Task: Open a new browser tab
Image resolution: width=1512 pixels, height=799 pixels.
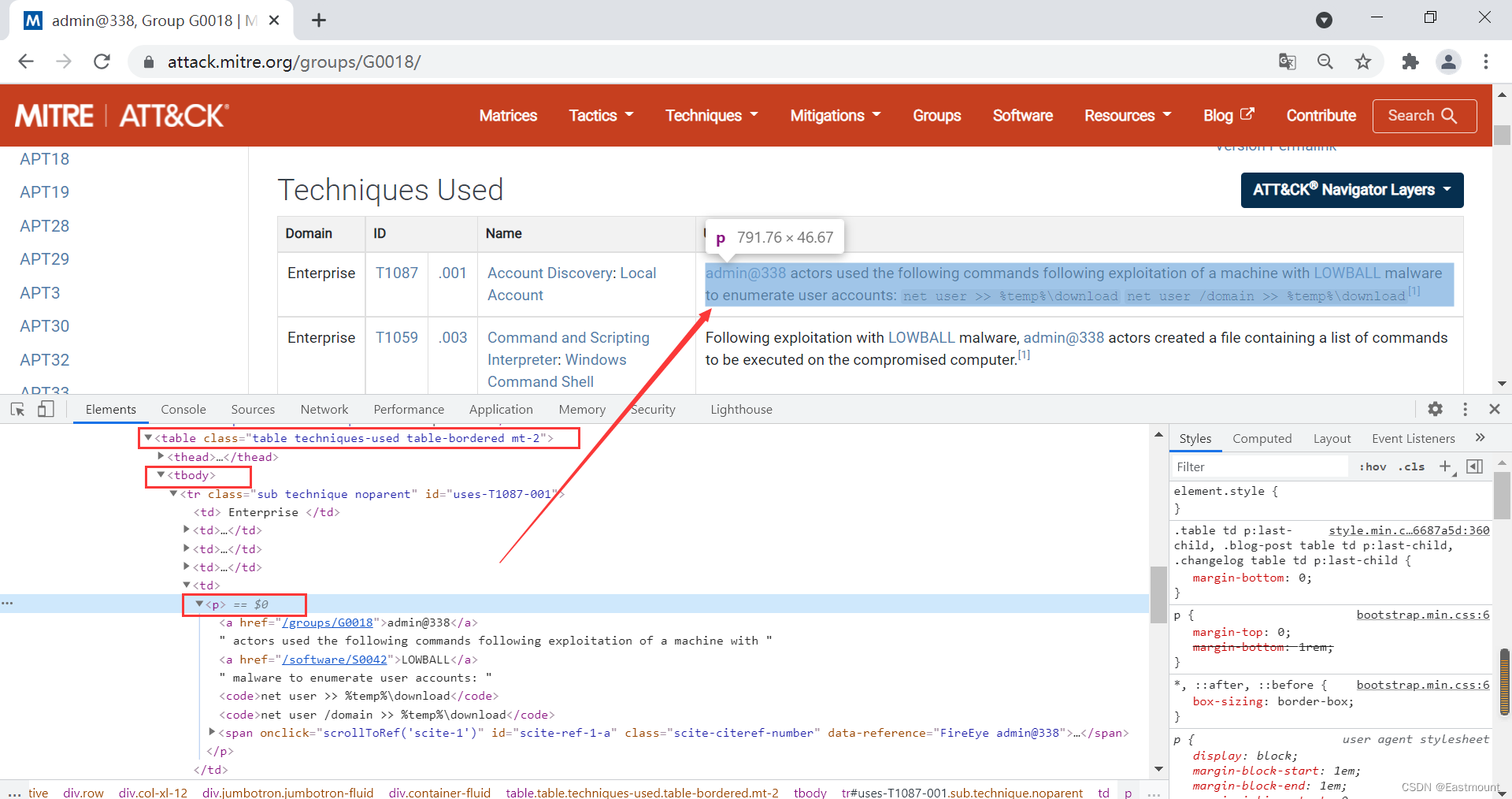Action: [x=319, y=20]
